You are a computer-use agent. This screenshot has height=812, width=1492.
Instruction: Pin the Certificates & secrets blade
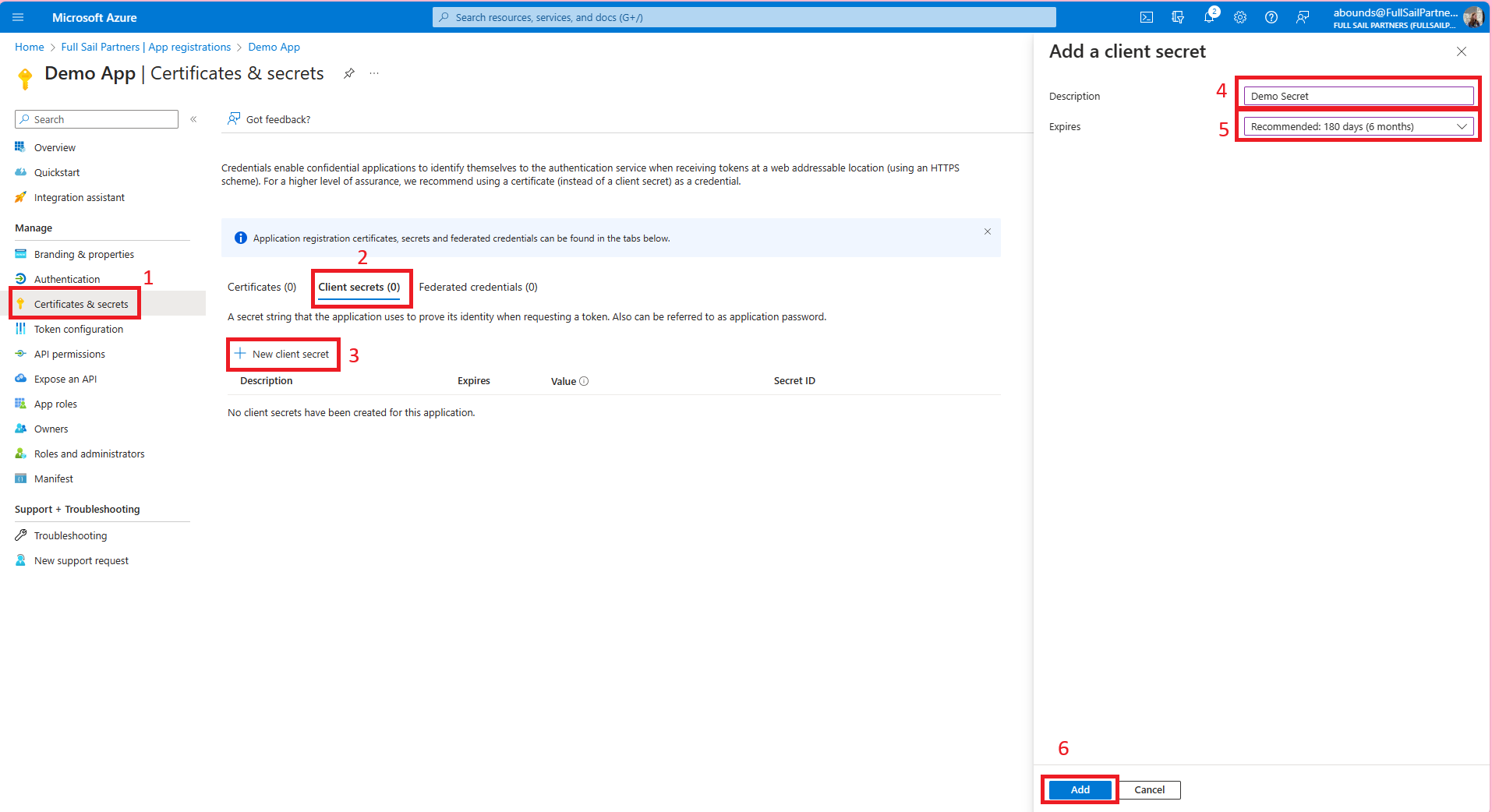click(x=348, y=73)
